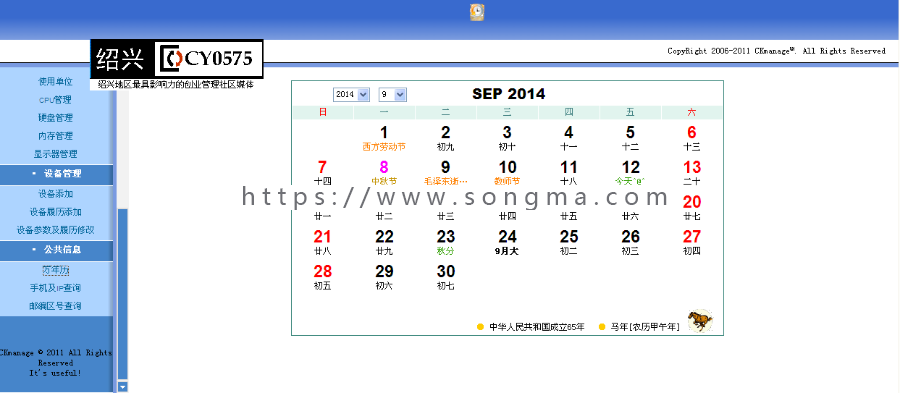Open 设备添加 link
Viewport: 900px width, 393px height.
[x=56, y=194]
